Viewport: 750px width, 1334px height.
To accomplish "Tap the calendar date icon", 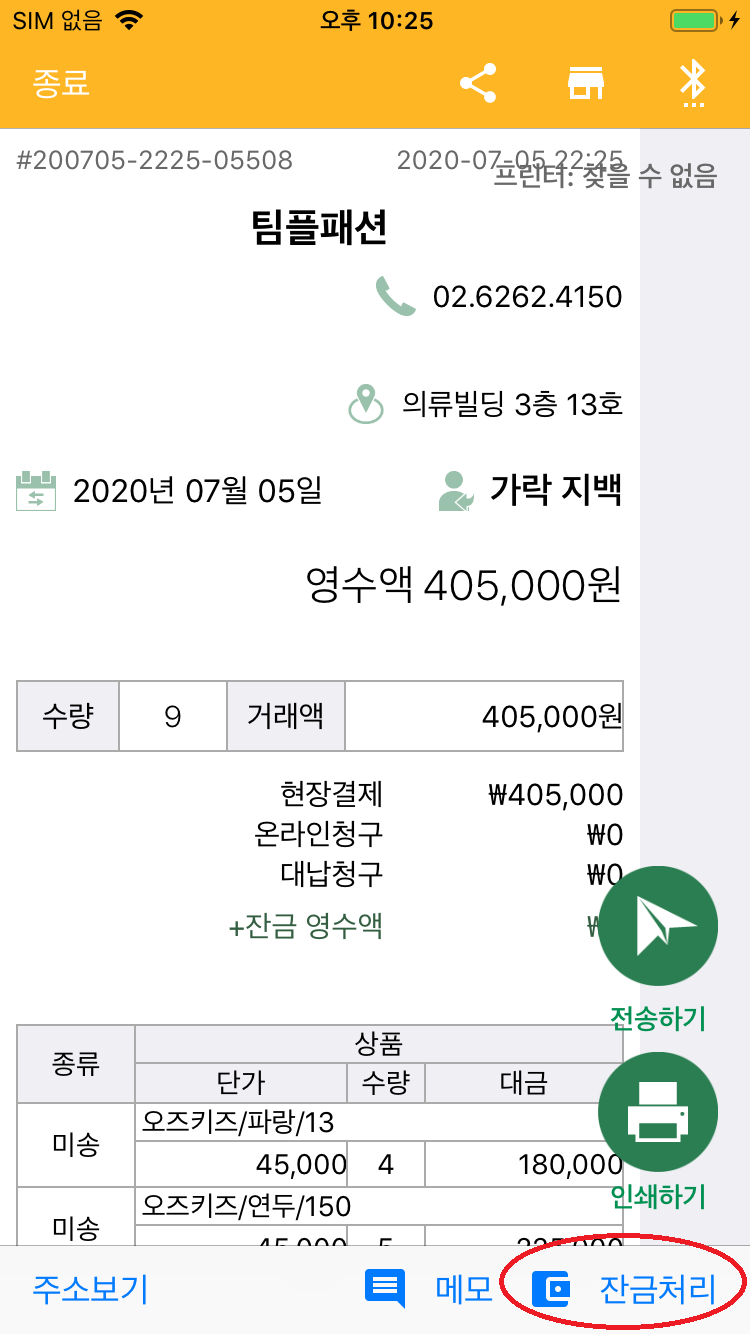I will point(36,491).
